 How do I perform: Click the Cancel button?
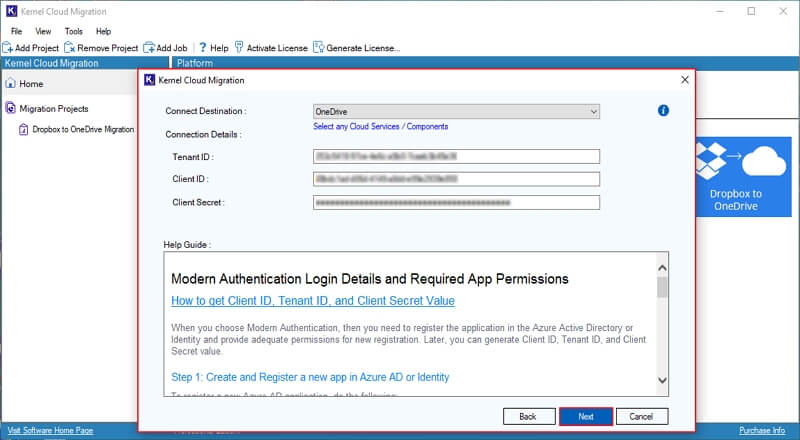tap(641, 417)
